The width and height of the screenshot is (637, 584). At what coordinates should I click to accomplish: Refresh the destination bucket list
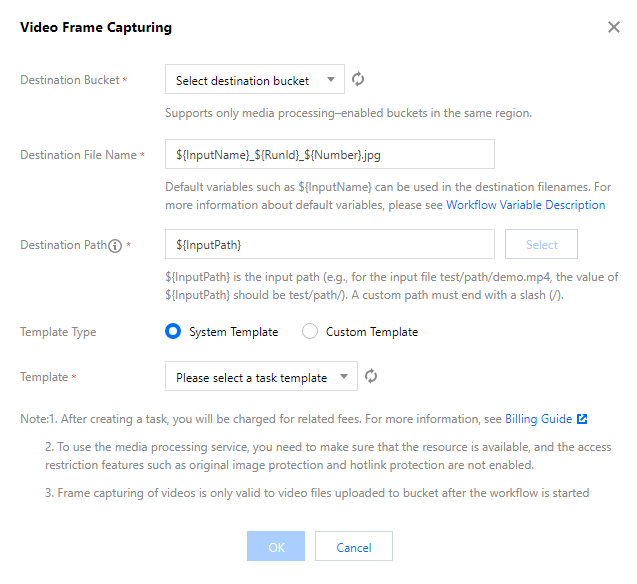click(x=359, y=80)
